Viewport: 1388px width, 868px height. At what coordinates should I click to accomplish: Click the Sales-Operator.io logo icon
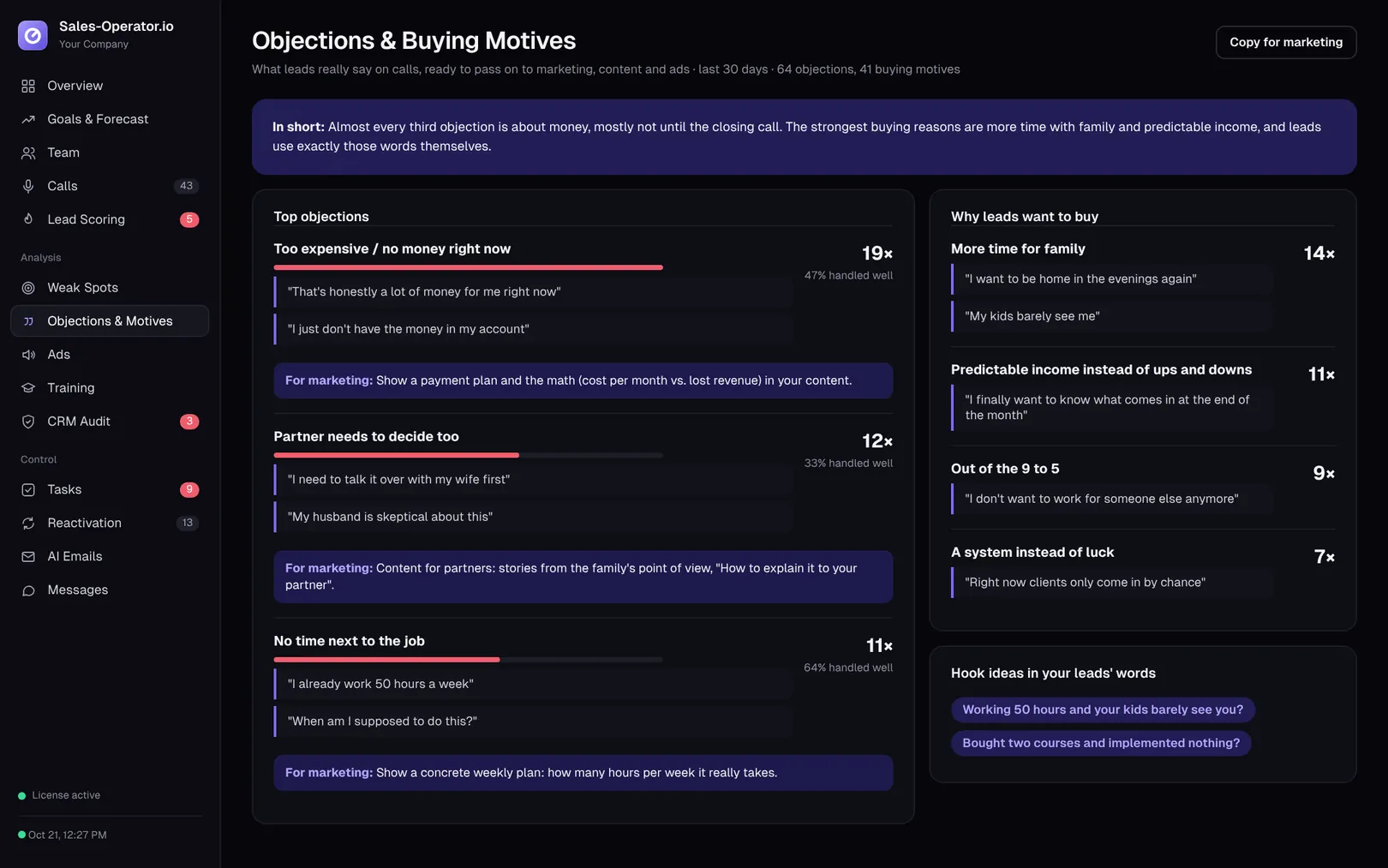coord(33,35)
